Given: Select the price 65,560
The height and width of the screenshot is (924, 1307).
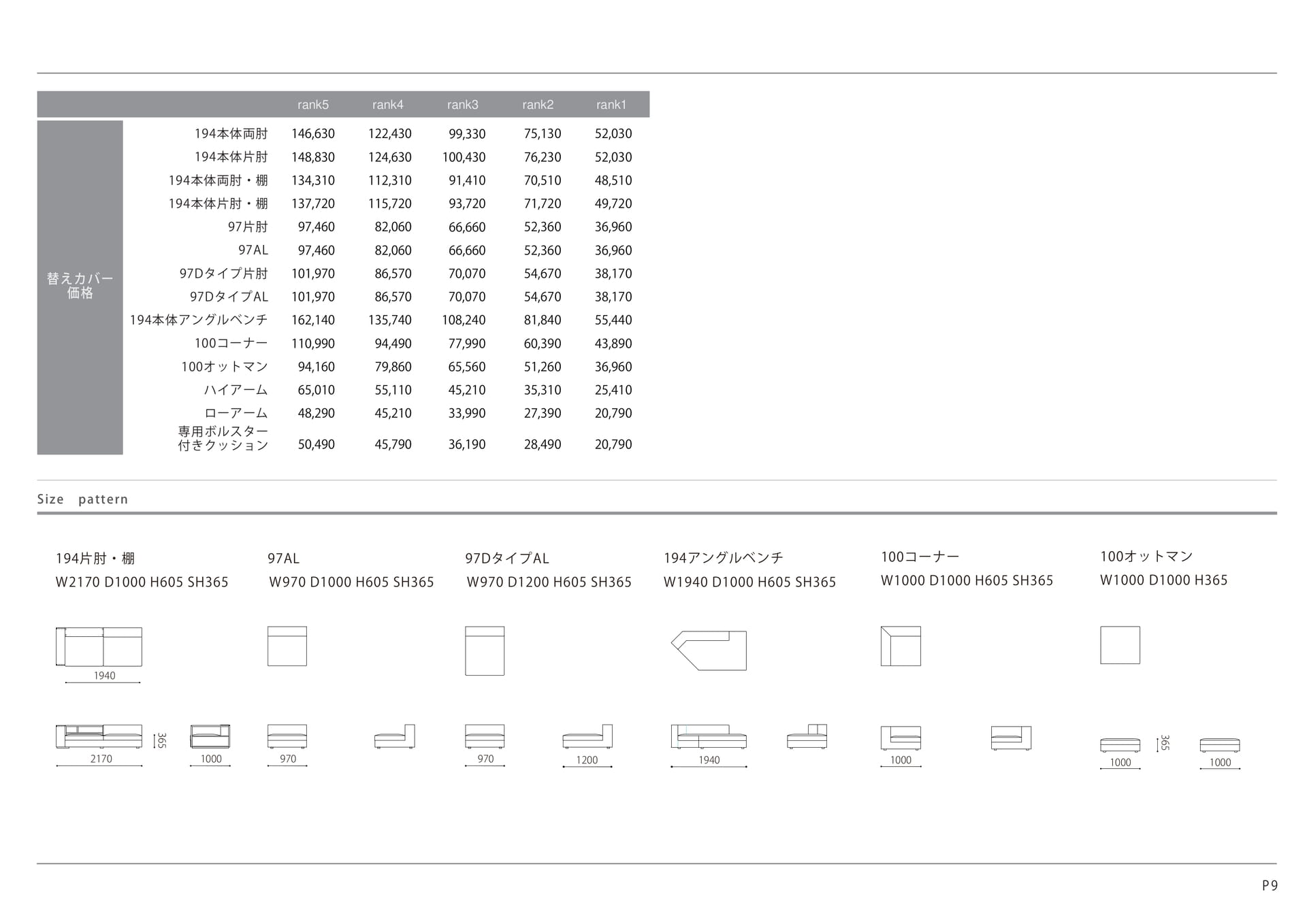Looking at the screenshot, I should [467, 367].
